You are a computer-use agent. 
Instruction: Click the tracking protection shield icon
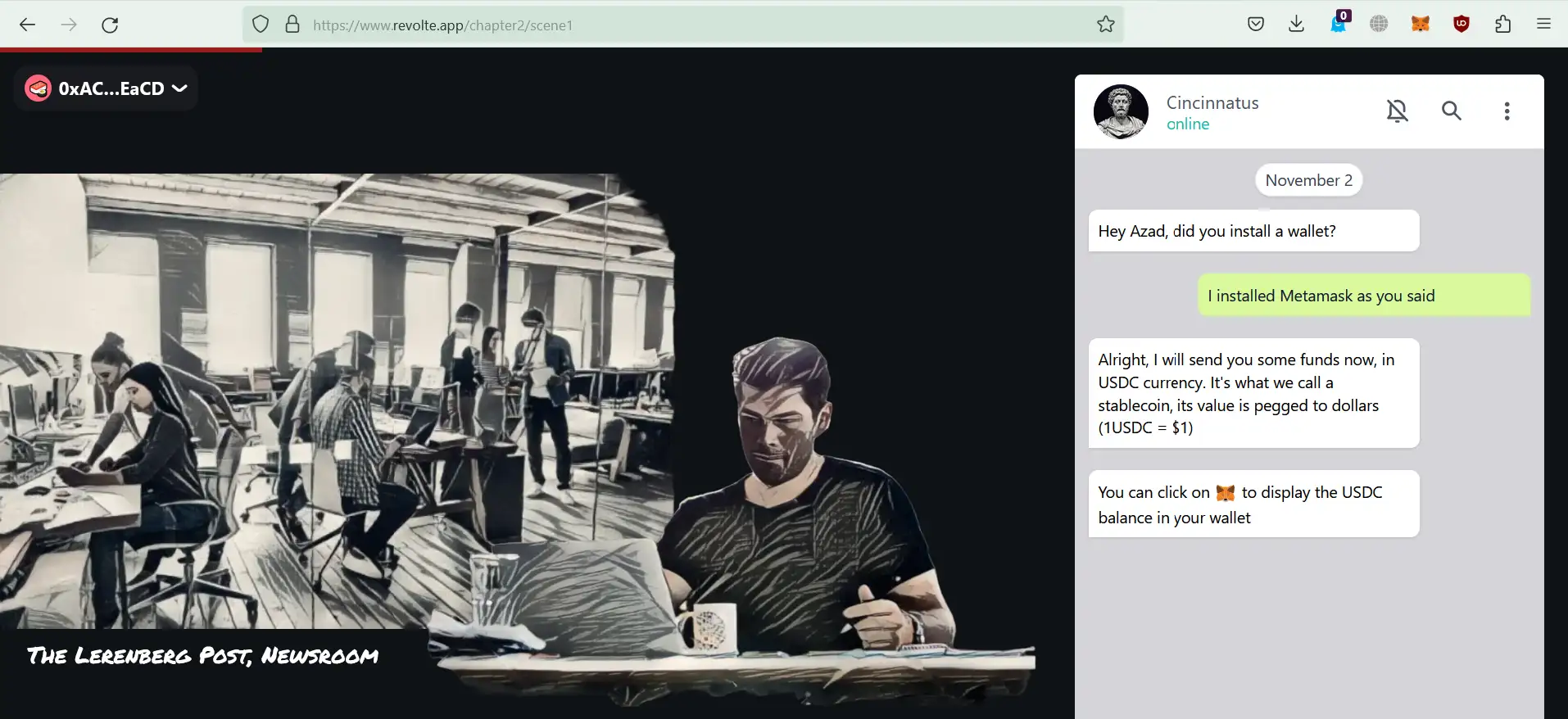tap(261, 25)
